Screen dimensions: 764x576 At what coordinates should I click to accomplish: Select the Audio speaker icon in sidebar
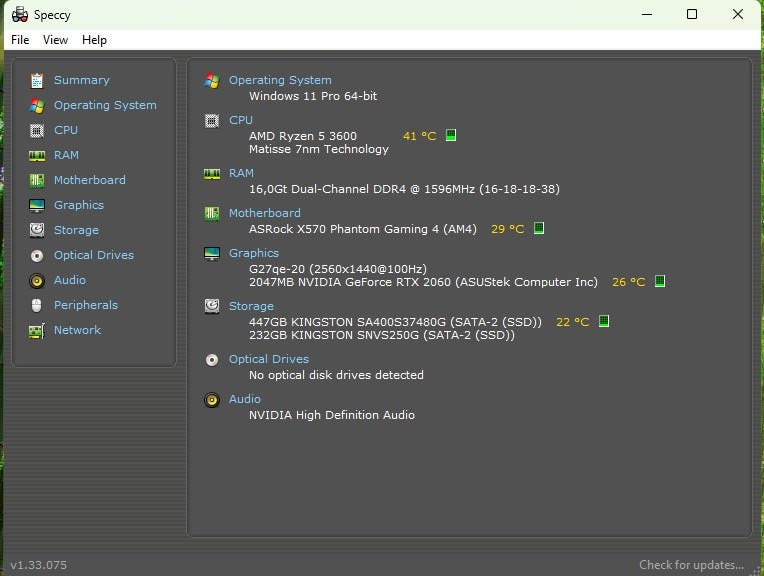click(x=37, y=280)
